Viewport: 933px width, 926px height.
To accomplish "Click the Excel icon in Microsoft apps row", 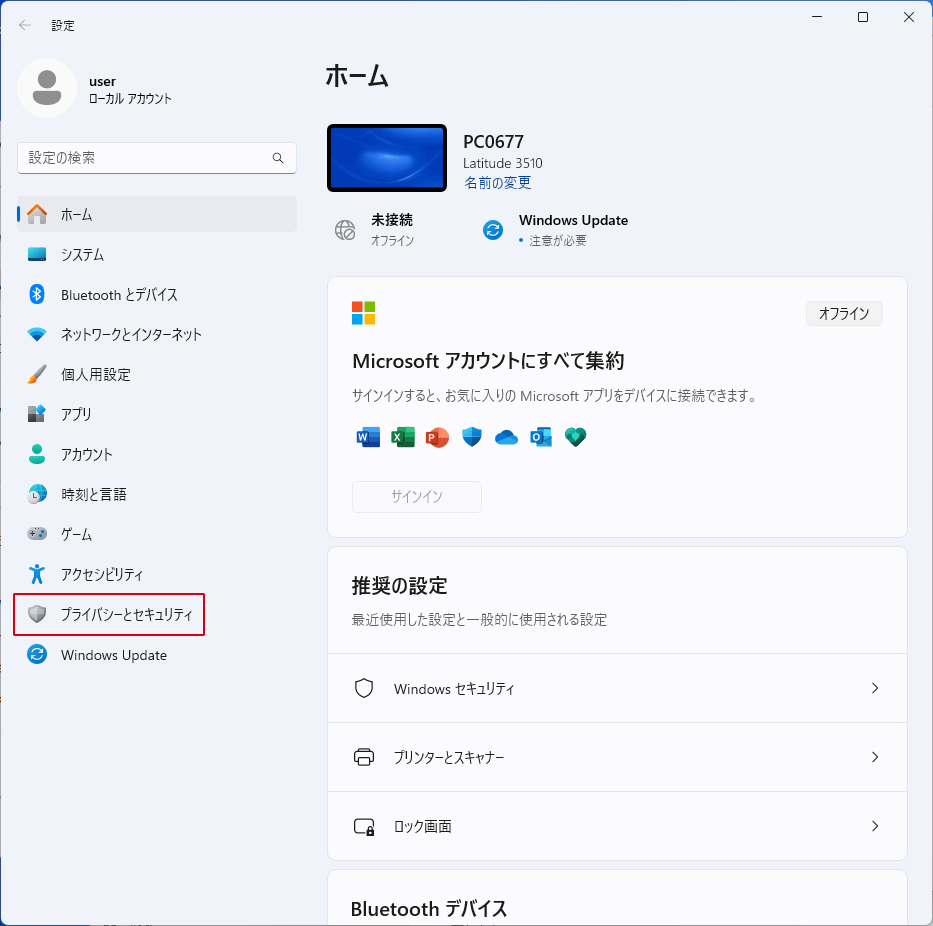I will 402,437.
